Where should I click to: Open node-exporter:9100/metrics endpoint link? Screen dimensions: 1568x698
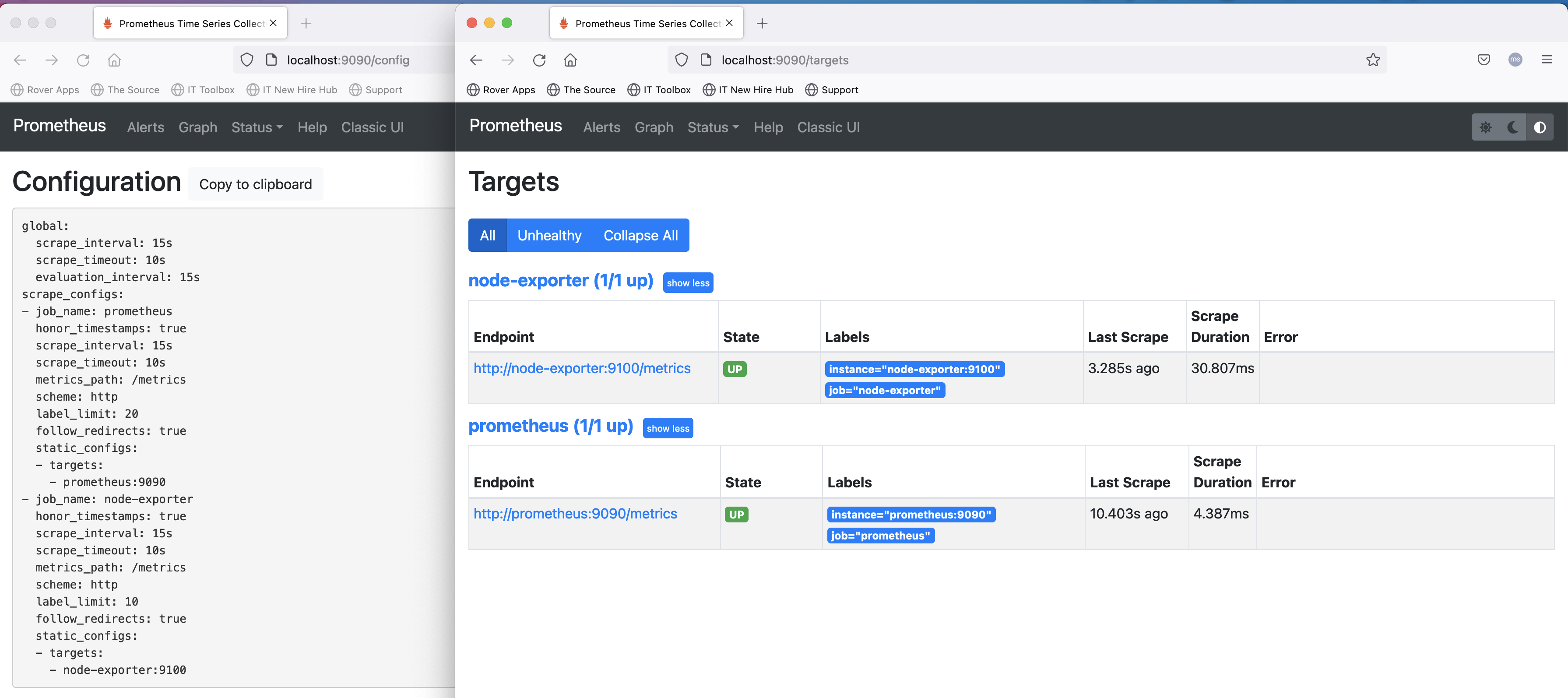pos(582,369)
